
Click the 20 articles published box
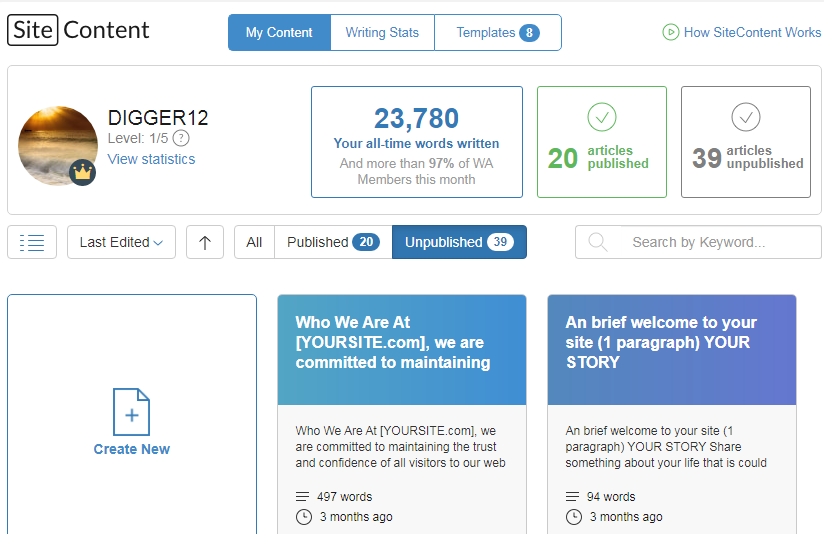pos(602,142)
